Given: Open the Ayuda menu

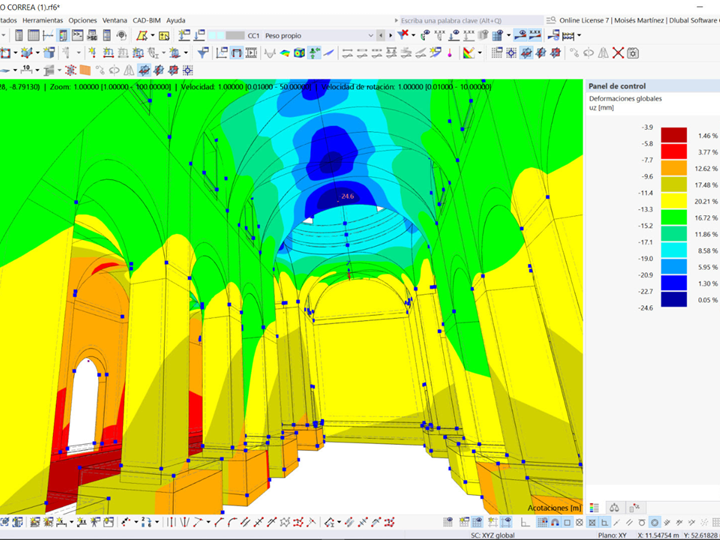Looking at the screenshot, I should click(x=176, y=20).
